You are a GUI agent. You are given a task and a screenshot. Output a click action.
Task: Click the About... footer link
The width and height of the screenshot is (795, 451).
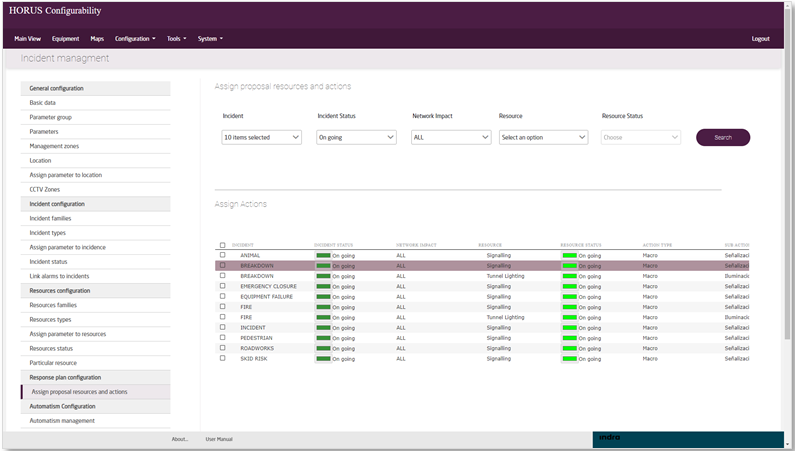(x=179, y=439)
